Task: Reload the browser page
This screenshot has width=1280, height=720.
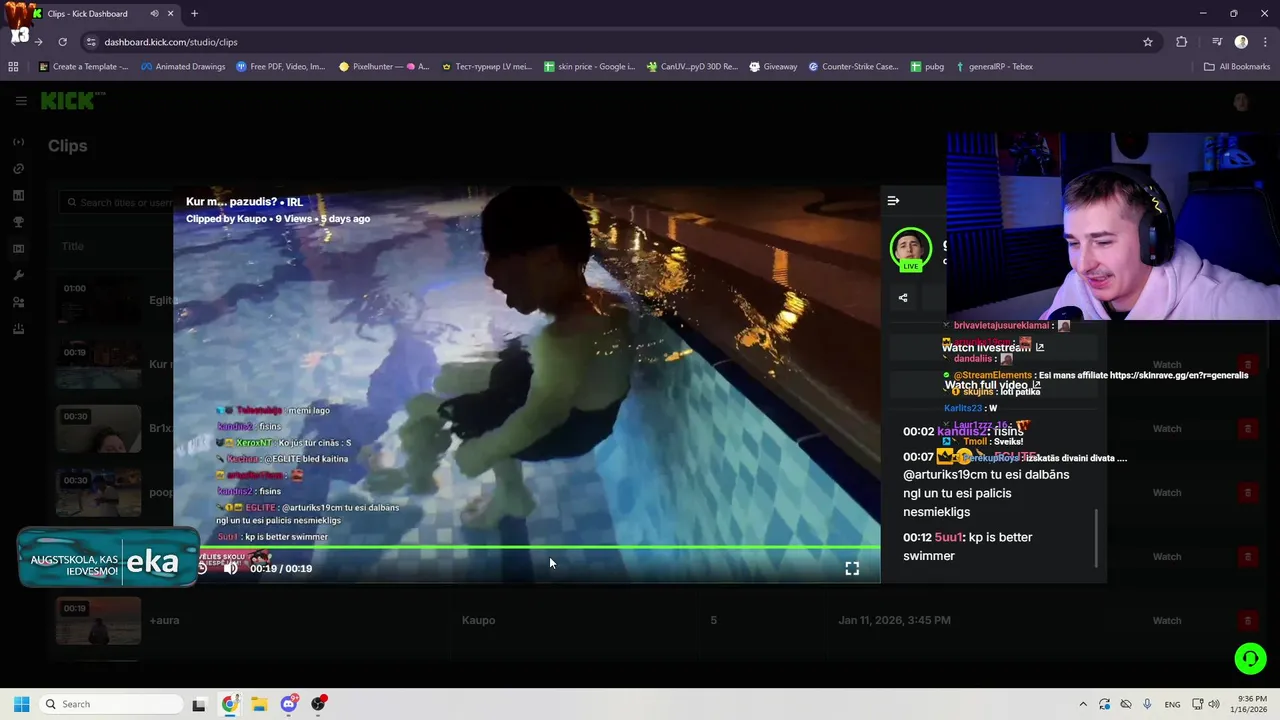Action: pos(62,42)
